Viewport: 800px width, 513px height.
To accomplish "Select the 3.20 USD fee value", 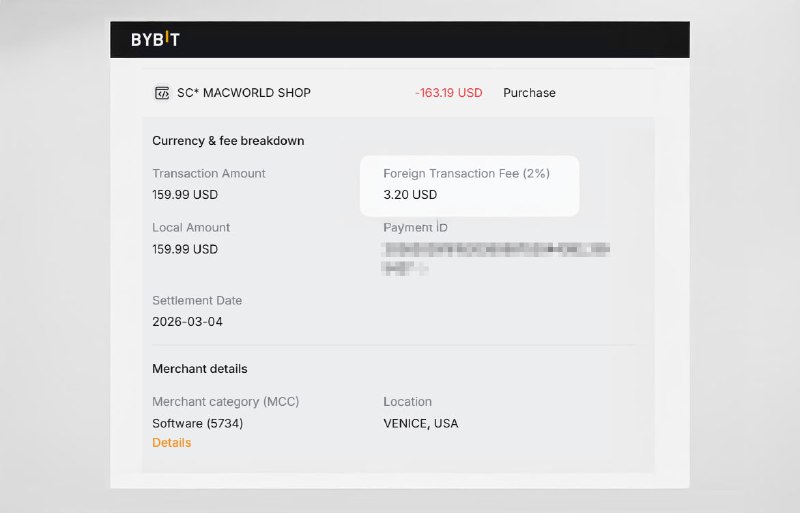I will pyautogui.click(x=410, y=194).
